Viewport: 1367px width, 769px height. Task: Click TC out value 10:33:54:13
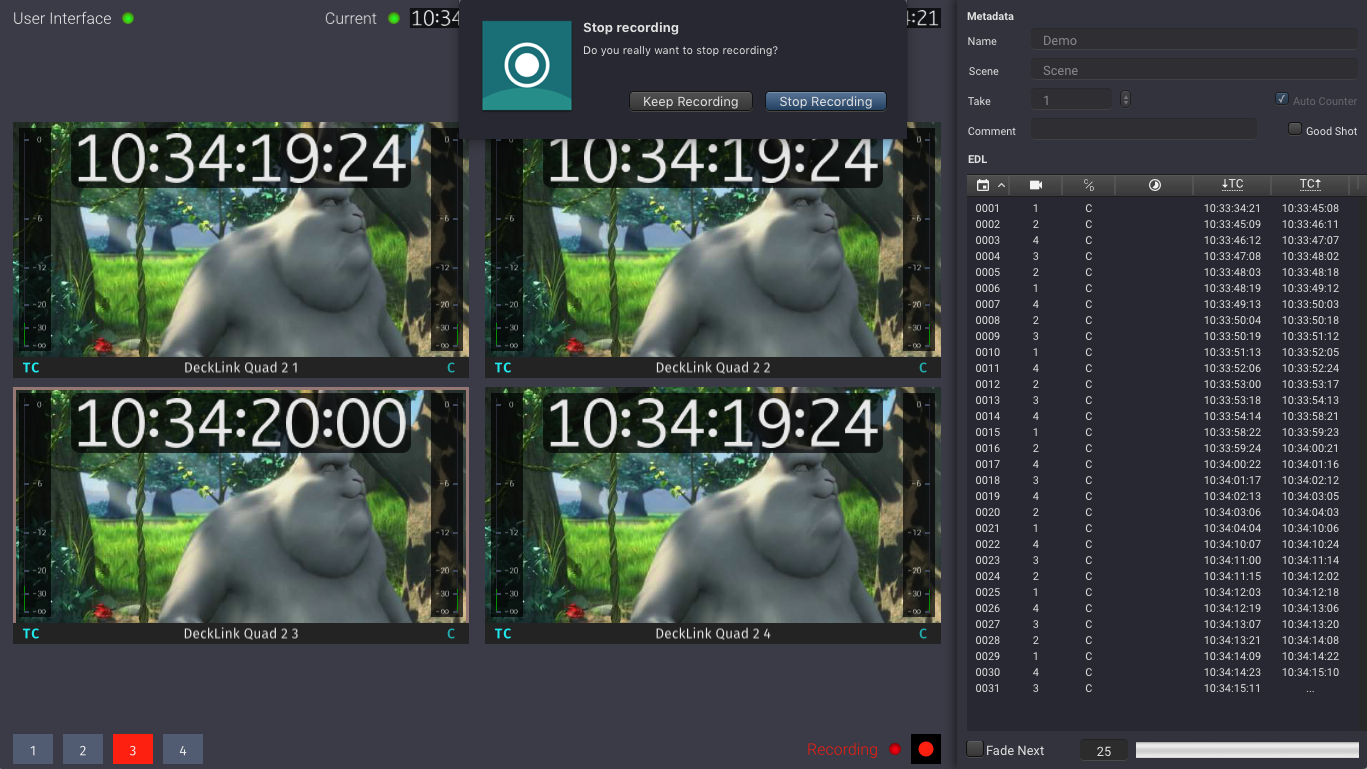point(1310,400)
